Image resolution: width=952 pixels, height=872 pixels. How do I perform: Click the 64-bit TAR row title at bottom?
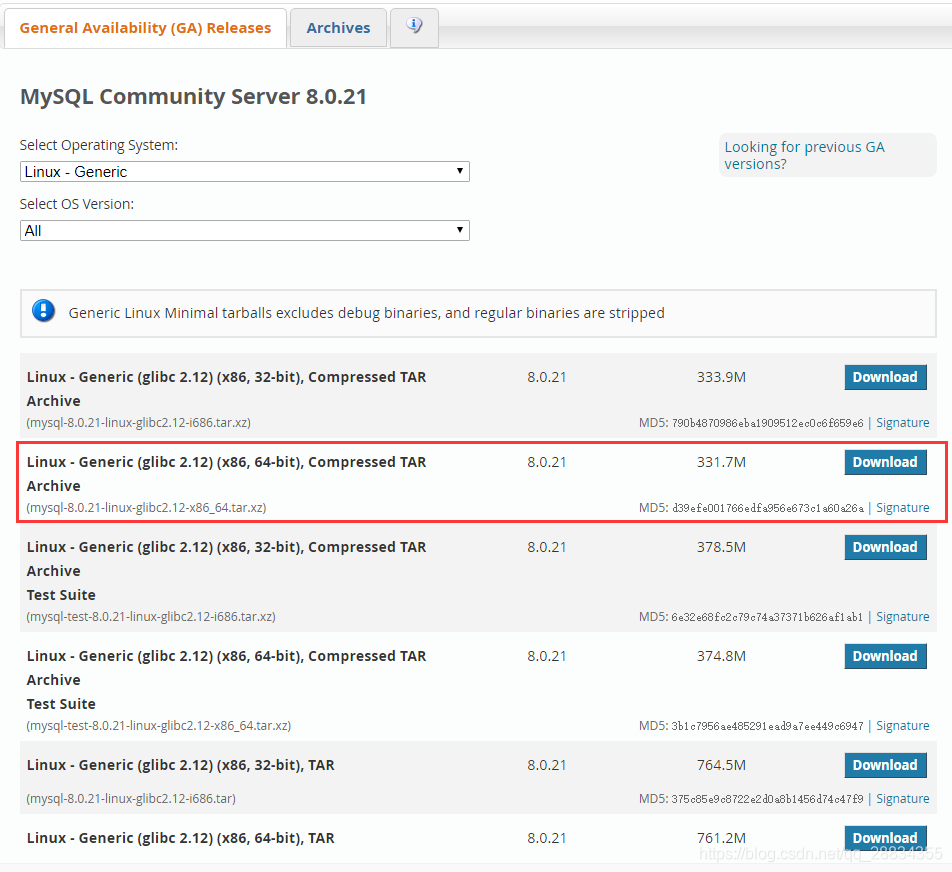pyautogui.click(x=180, y=838)
